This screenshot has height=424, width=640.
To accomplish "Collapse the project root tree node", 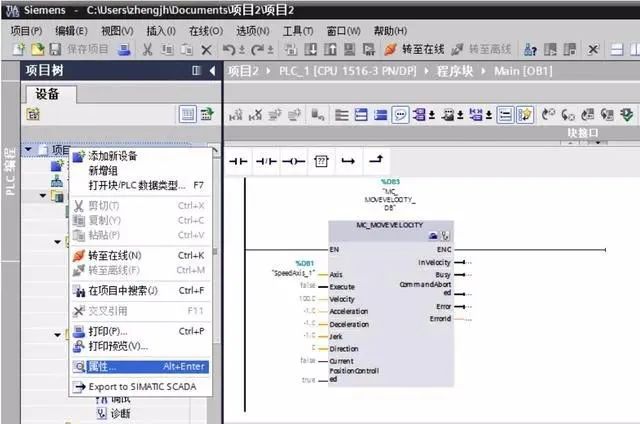I will (x=28, y=149).
